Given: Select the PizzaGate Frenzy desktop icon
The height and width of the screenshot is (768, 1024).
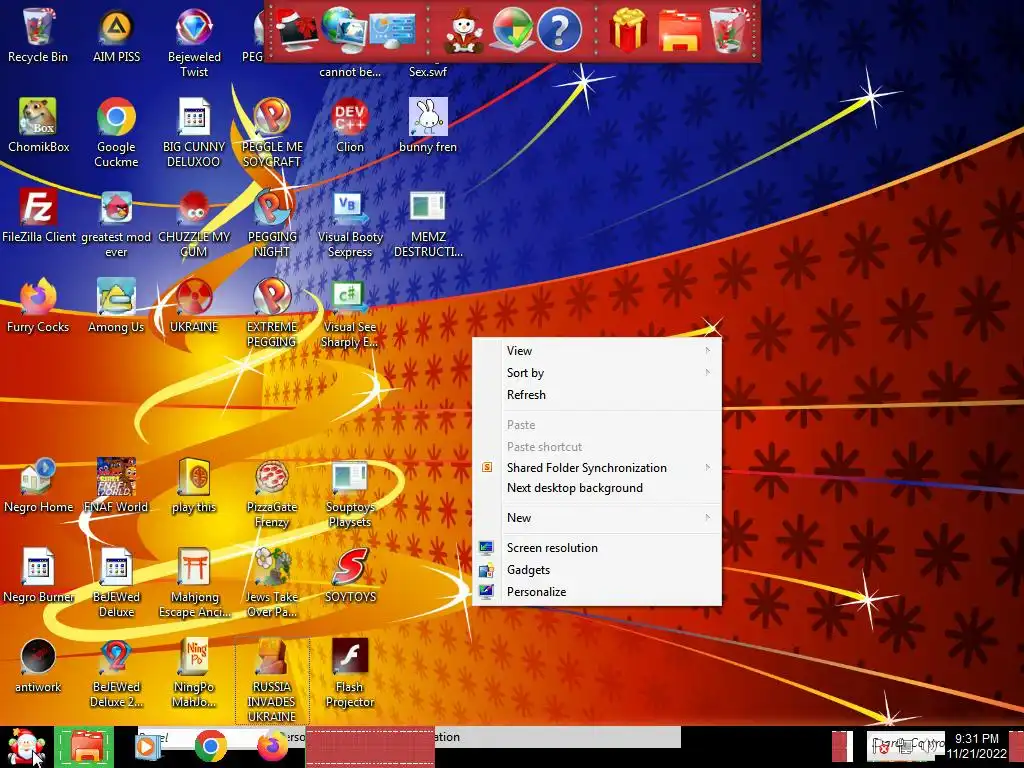Looking at the screenshot, I should 272,494.
